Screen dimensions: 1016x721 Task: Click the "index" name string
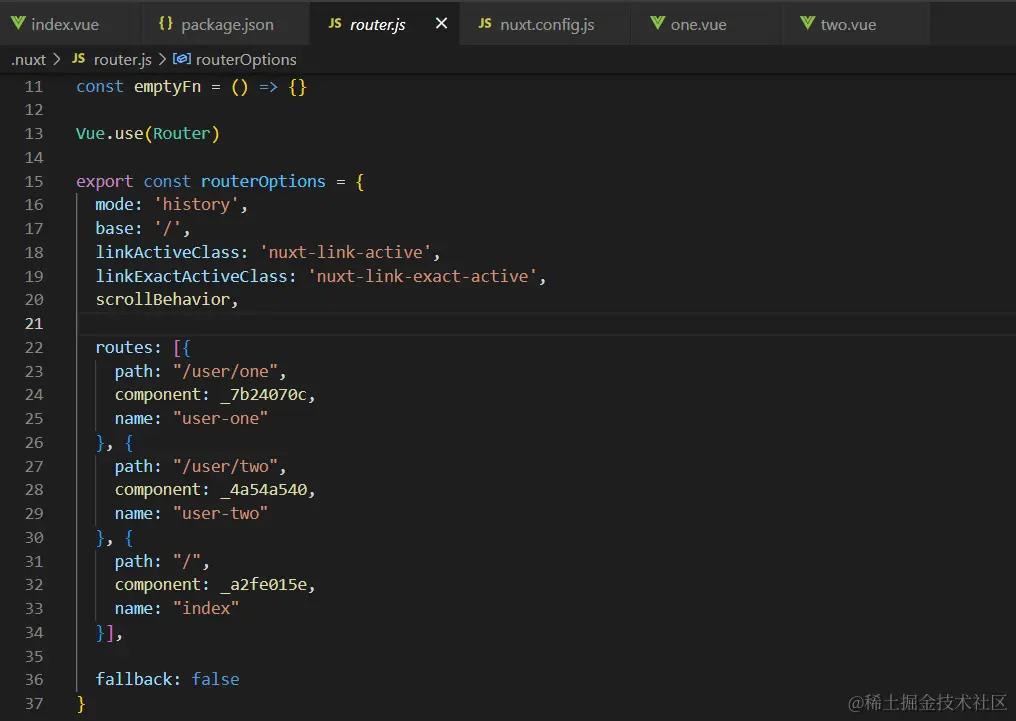[x=206, y=608]
